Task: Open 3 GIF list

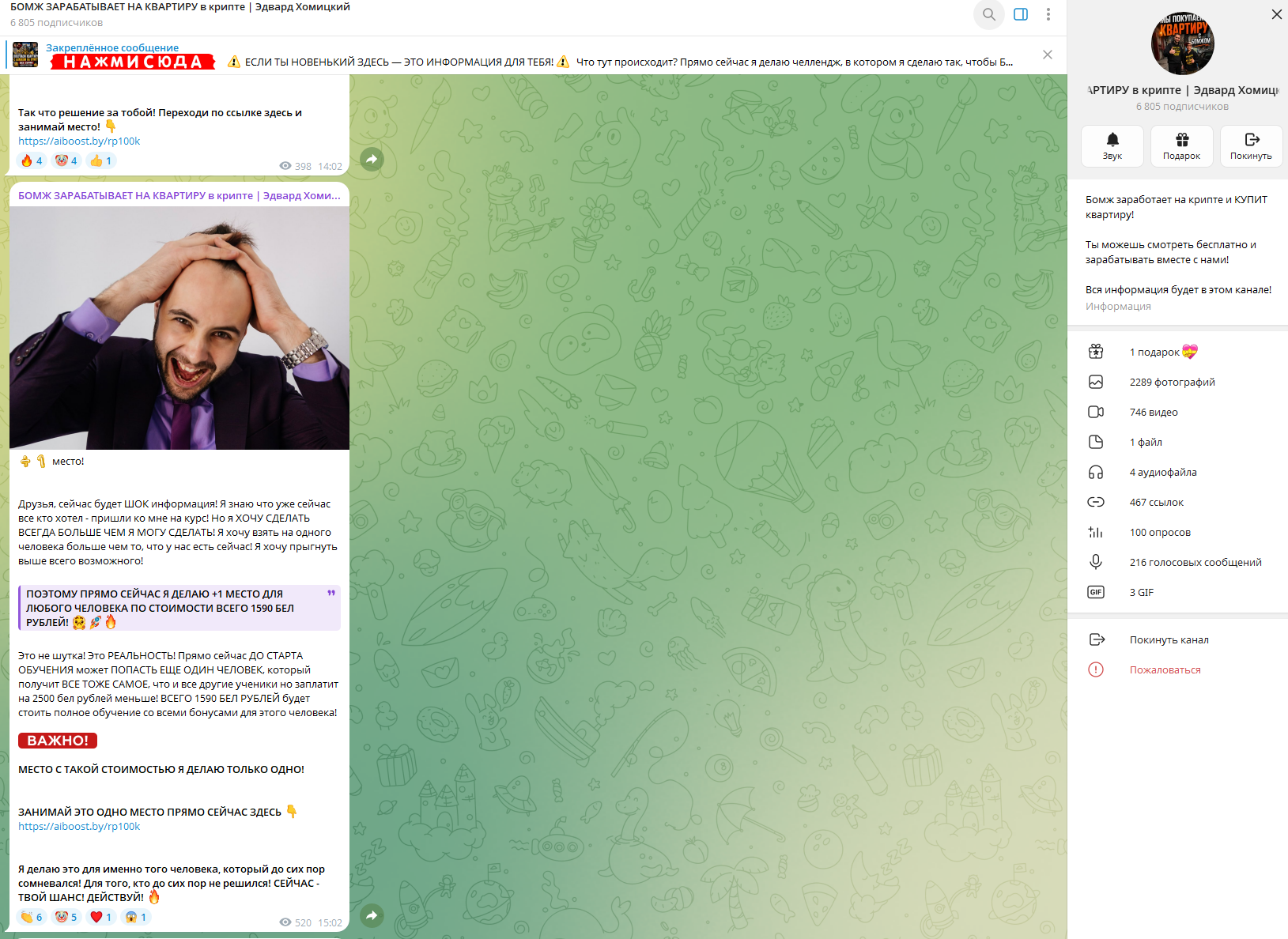Action: [x=1177, y=592]
